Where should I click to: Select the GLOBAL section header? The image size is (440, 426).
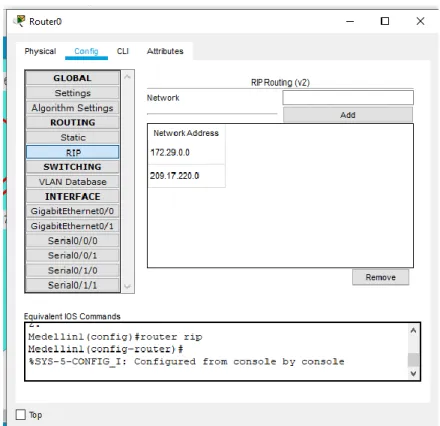point(72,78)
